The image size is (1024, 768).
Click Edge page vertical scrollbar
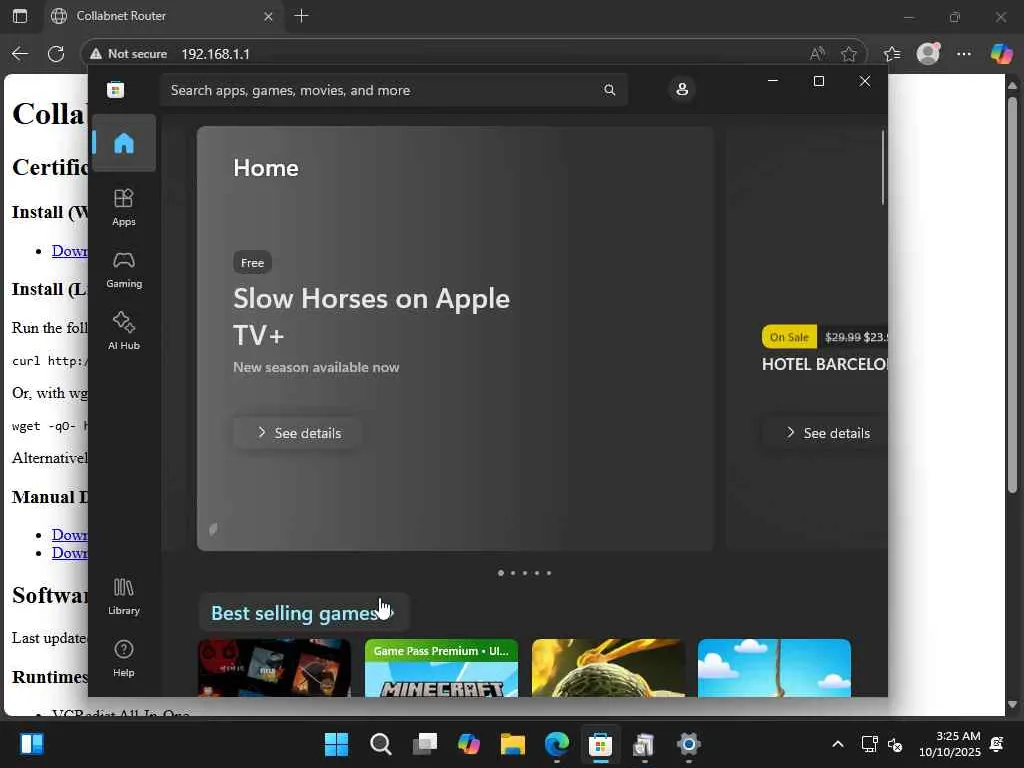1012,294
